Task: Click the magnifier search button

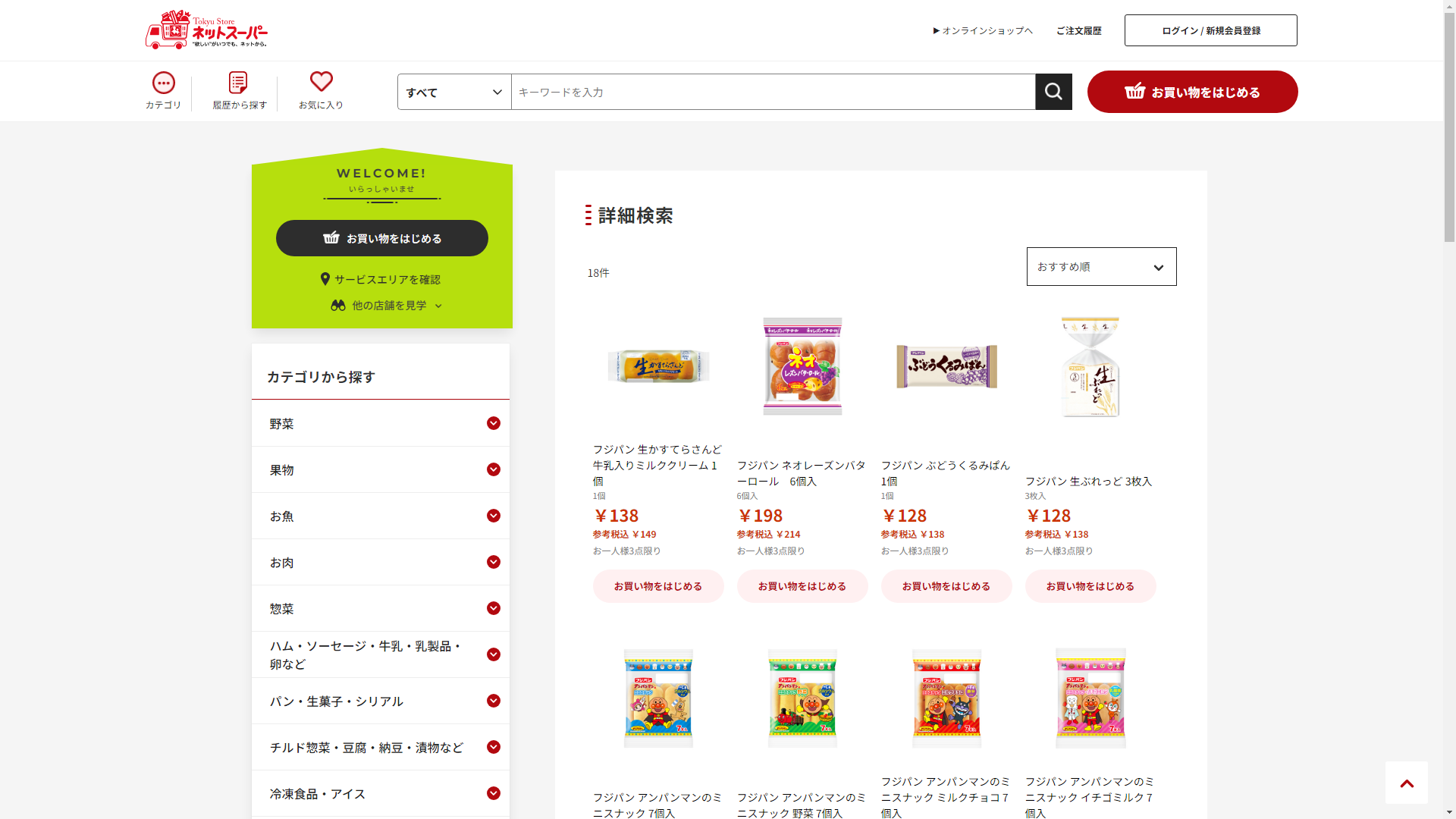Action: 1053,92
